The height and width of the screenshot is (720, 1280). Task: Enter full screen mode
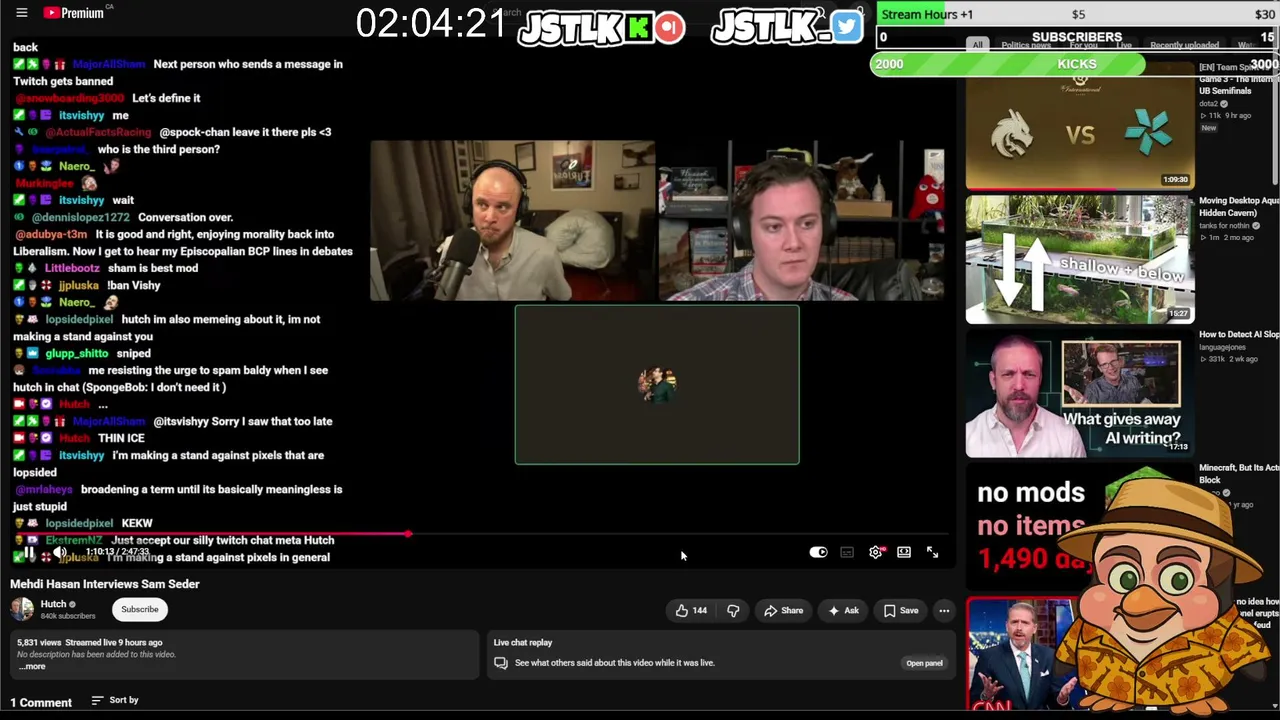pyautogui.click(x=932, y=552)
